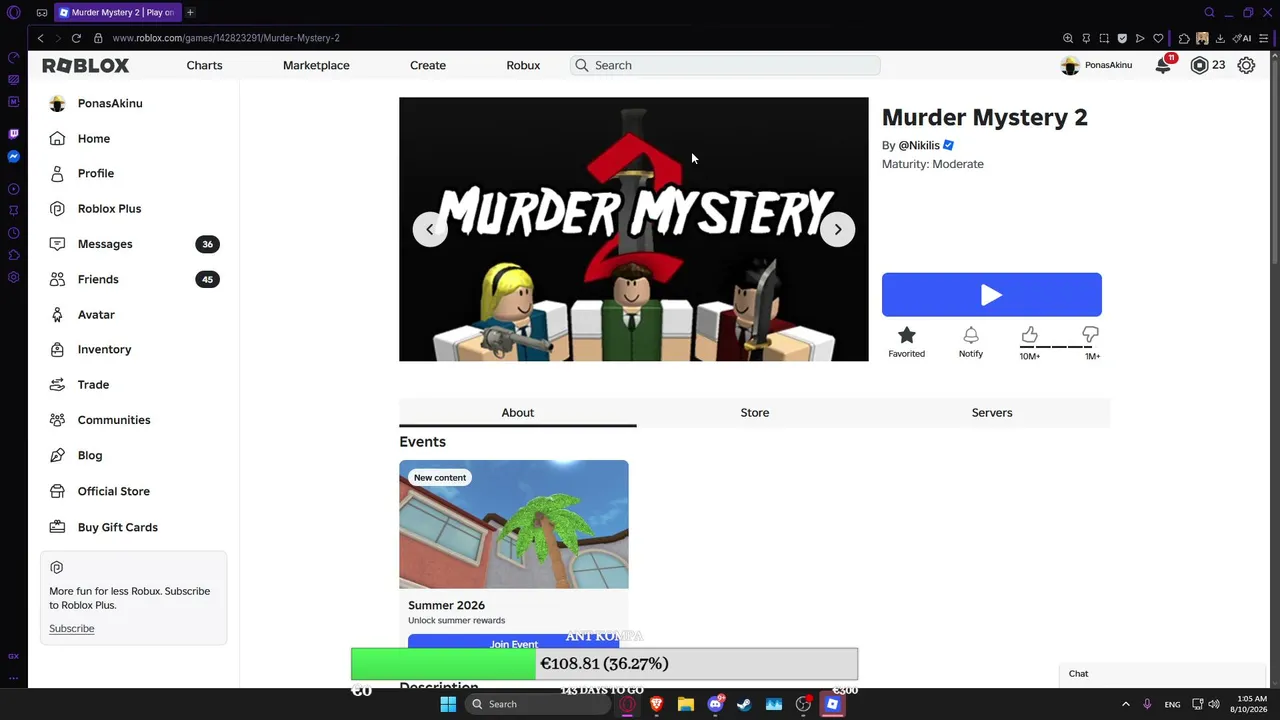Open browser easy setup sliders icon
Screen dimensions: 1280x720
(1264, 38)
